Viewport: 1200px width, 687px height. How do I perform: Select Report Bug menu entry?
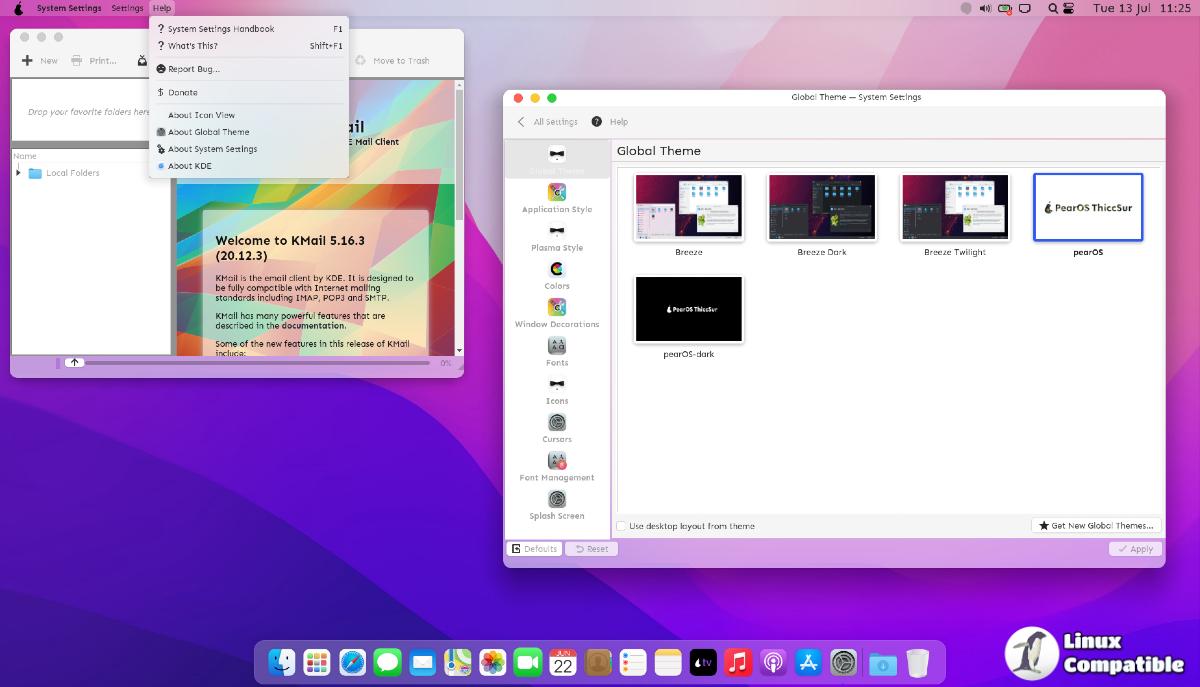pos(193,69)
